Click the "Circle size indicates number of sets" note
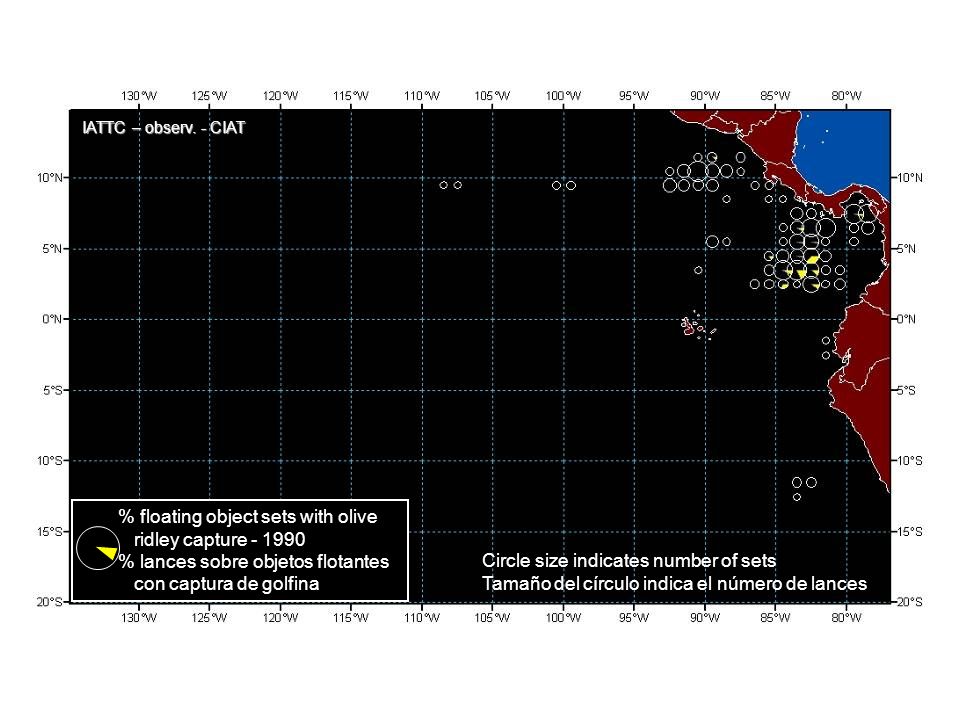 coord(629,560)
